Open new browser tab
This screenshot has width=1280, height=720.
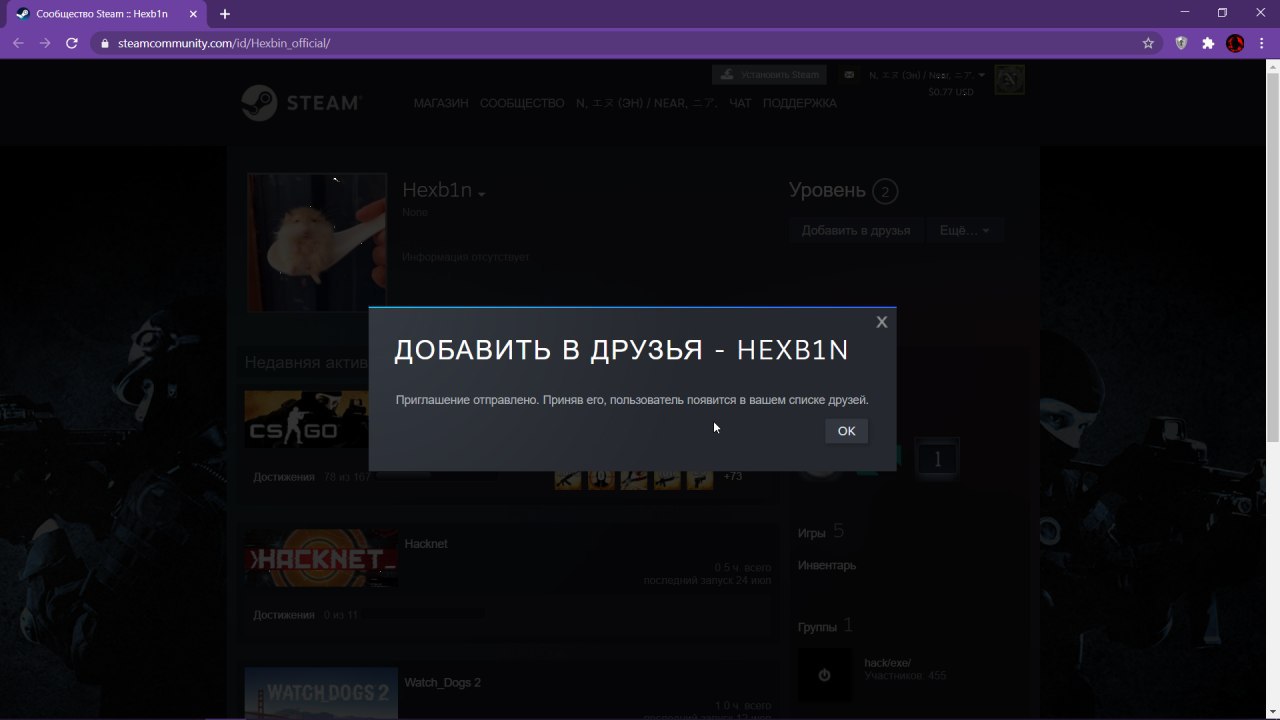[225, 14]
